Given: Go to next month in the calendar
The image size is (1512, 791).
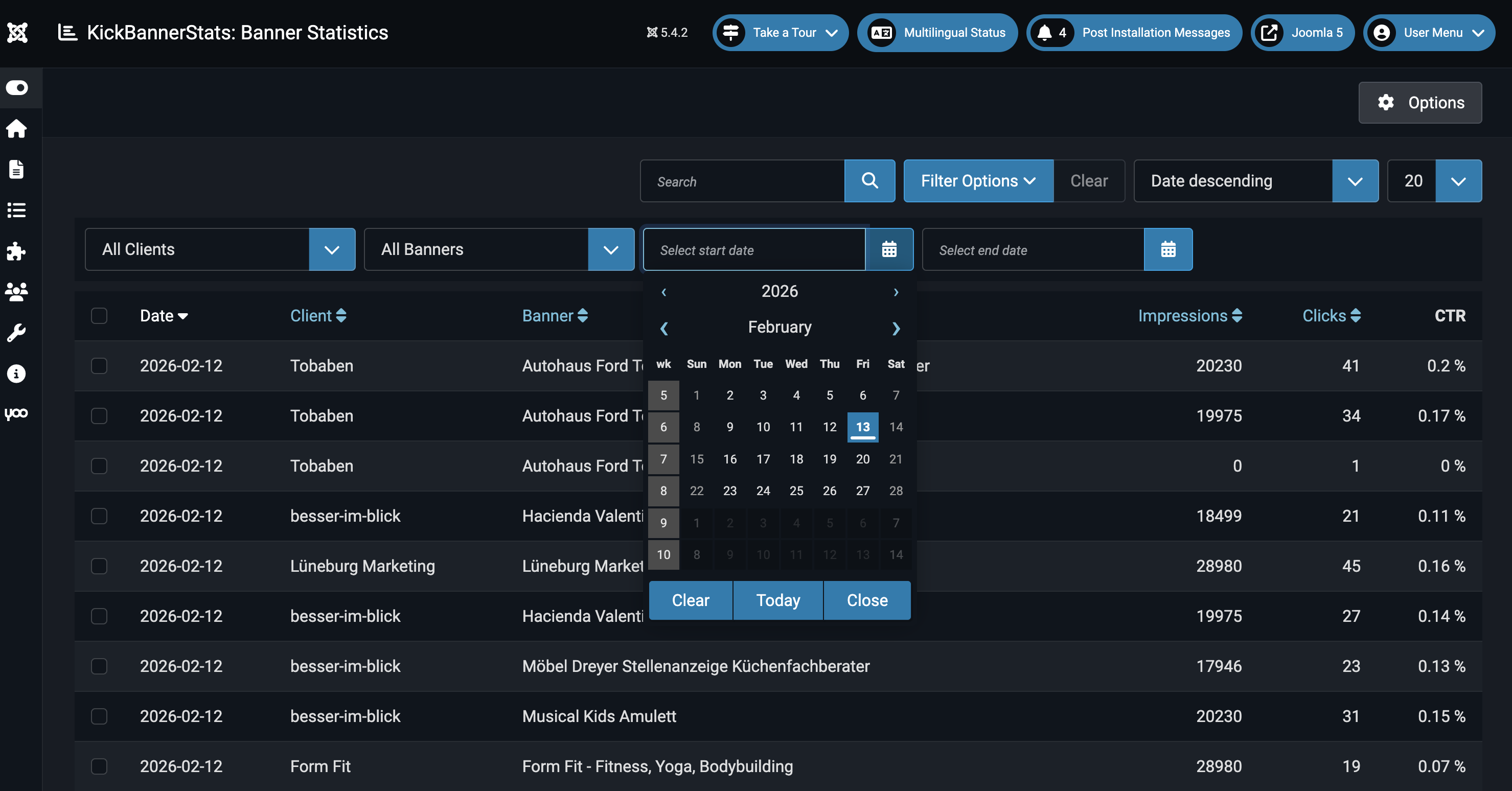Looking at the screenshot, I should 896,328.
